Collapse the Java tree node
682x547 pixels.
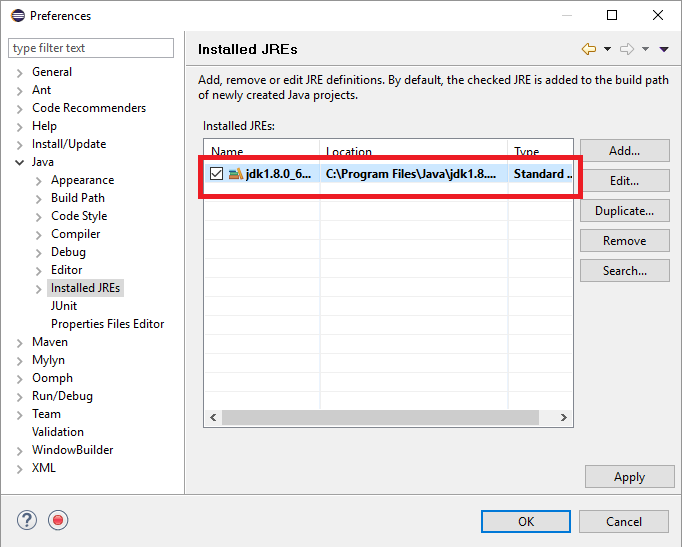19,163
